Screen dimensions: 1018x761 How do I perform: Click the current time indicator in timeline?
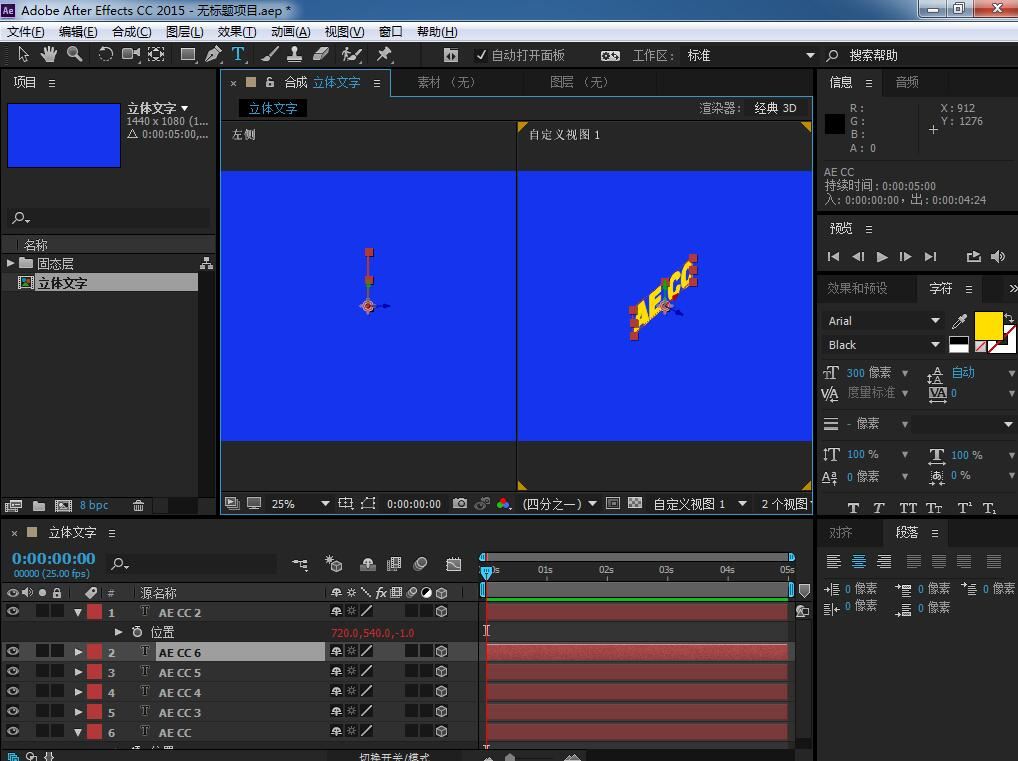tap(486, 571)
